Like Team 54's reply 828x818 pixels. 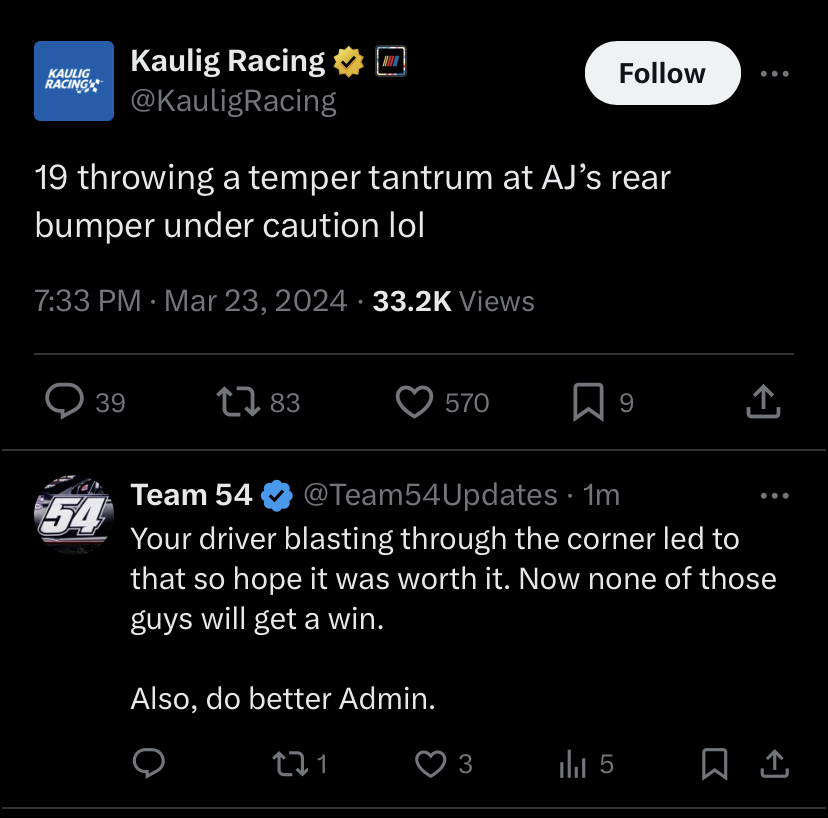point(430,764)
